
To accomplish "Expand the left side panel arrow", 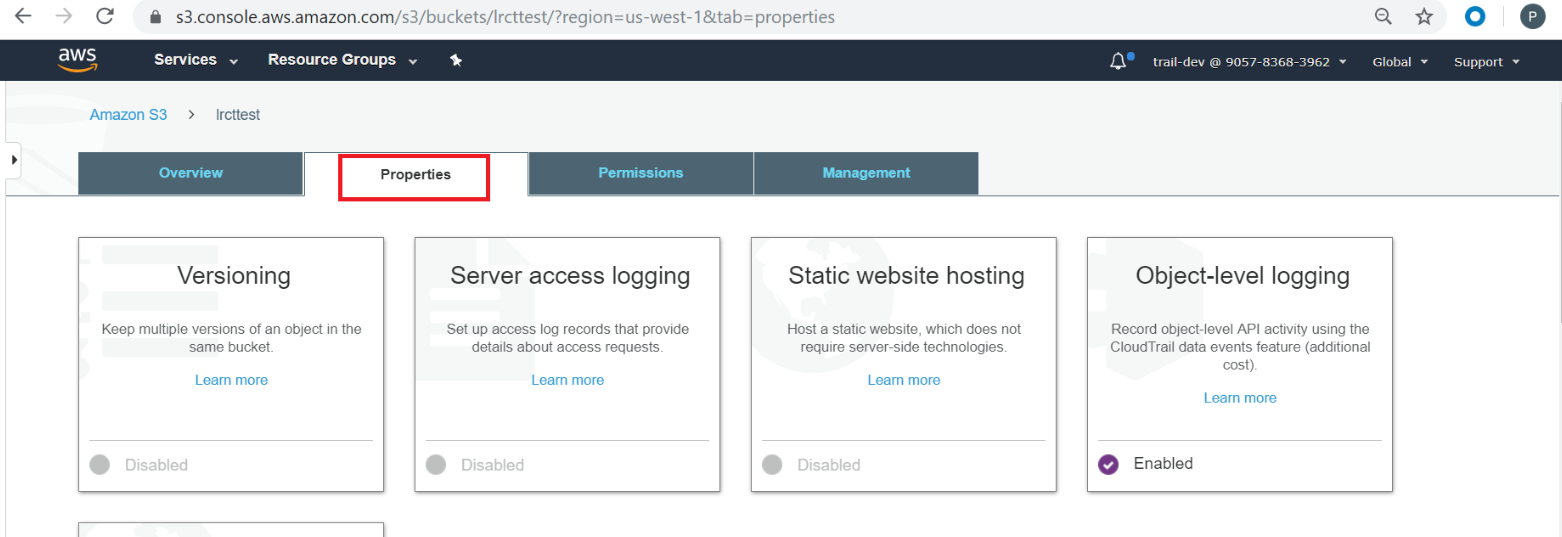I will (14, 160).
